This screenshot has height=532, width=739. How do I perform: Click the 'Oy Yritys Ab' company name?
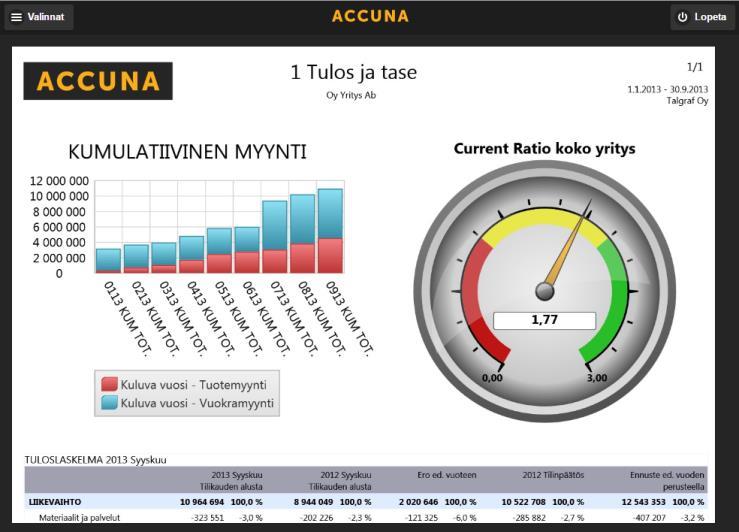point(351,95)
